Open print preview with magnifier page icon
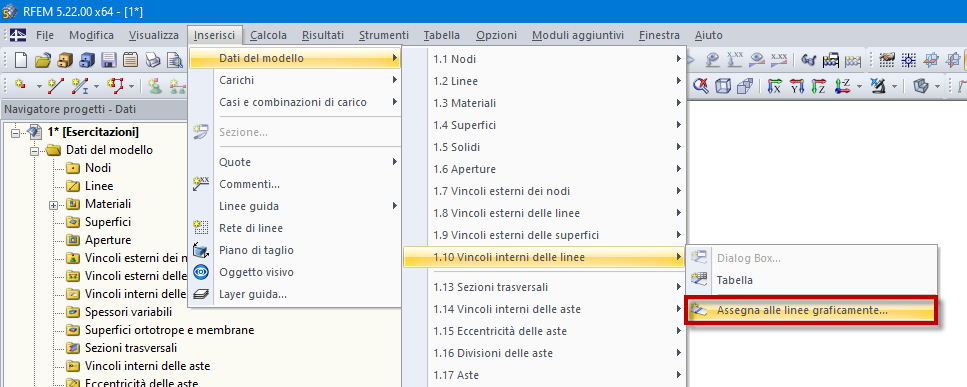This screenshot has width=967, height=387. point(175,60)
